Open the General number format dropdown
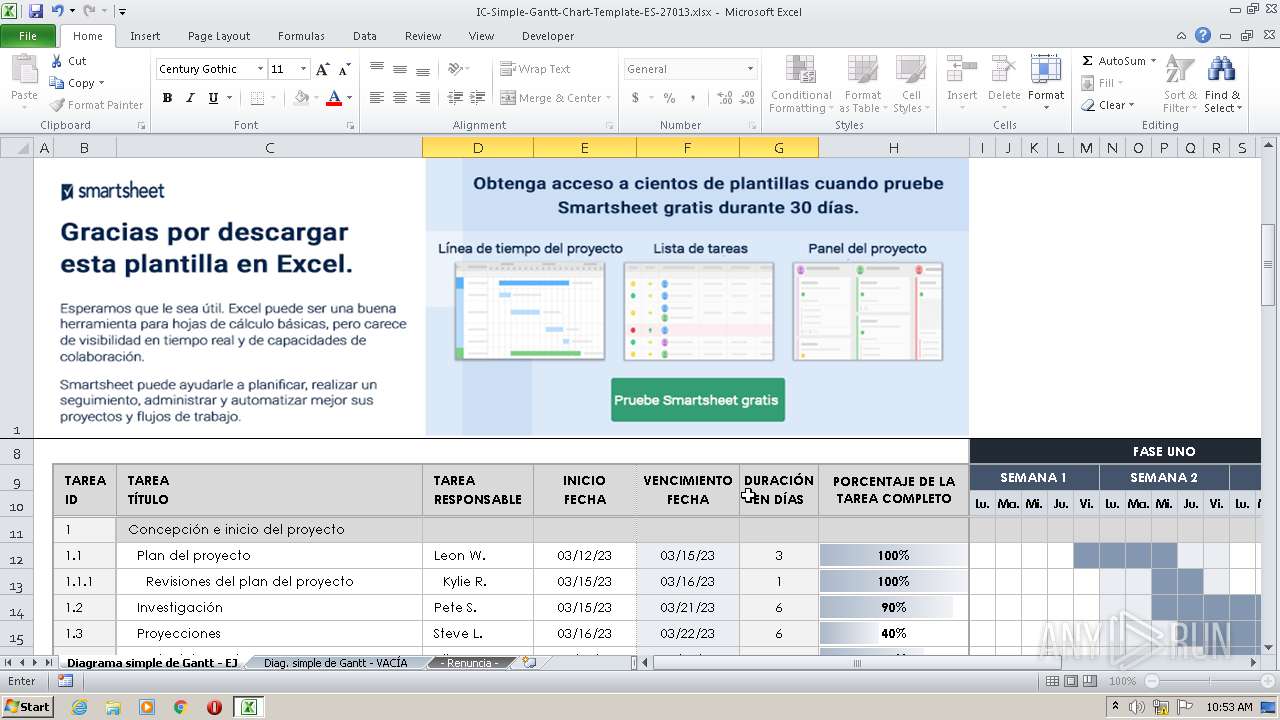The image size is (1280, 720). (750, 69)
